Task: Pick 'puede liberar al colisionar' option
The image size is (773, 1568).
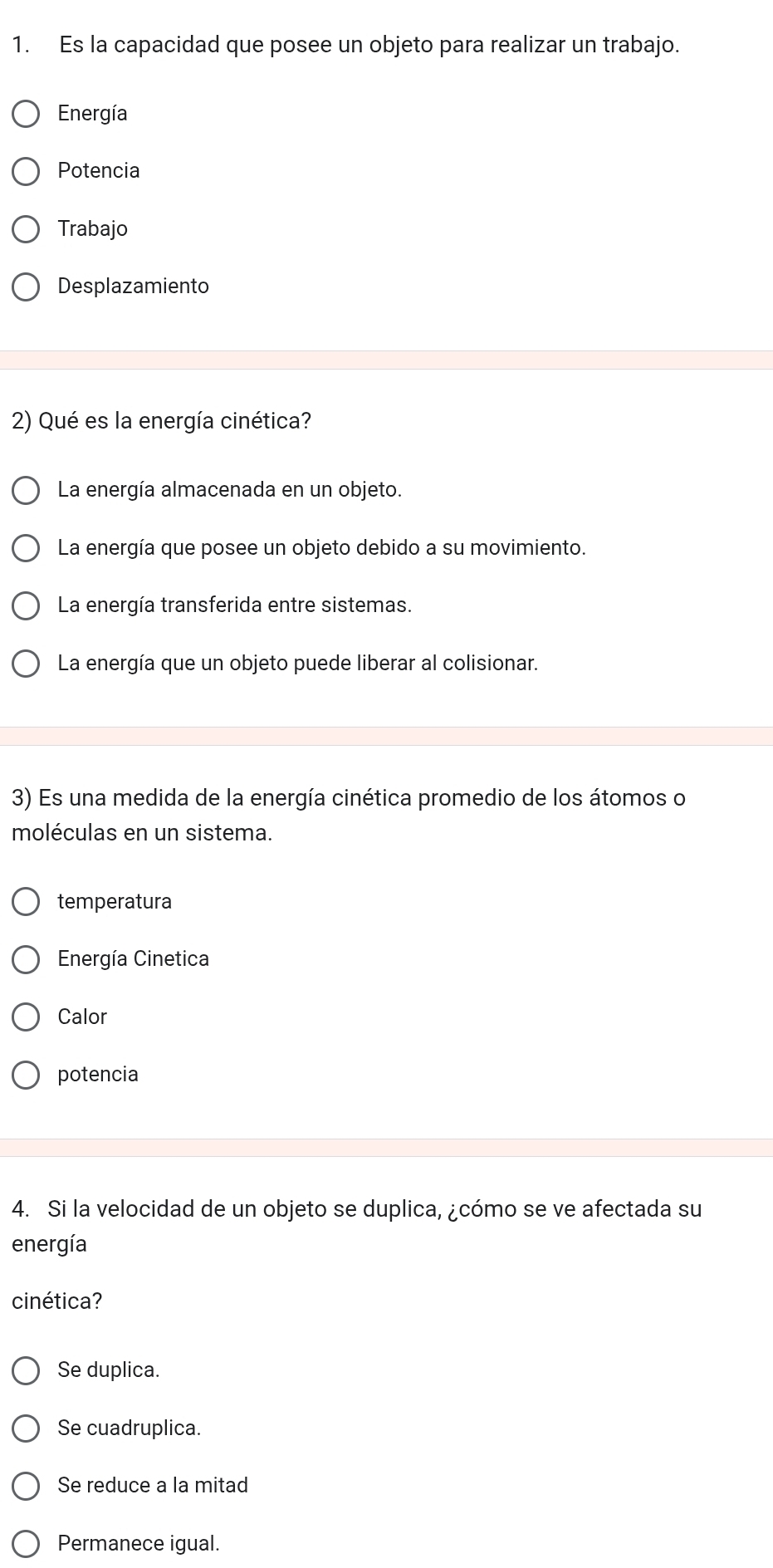Action: [26, 664]
